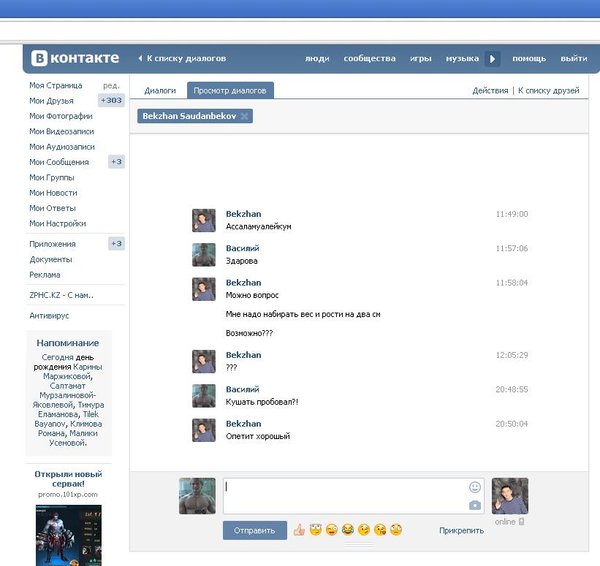Viewport: 600px width, 566px height.
Task: Click the +303 friends counter badge
Action: (x=111, y=101)
